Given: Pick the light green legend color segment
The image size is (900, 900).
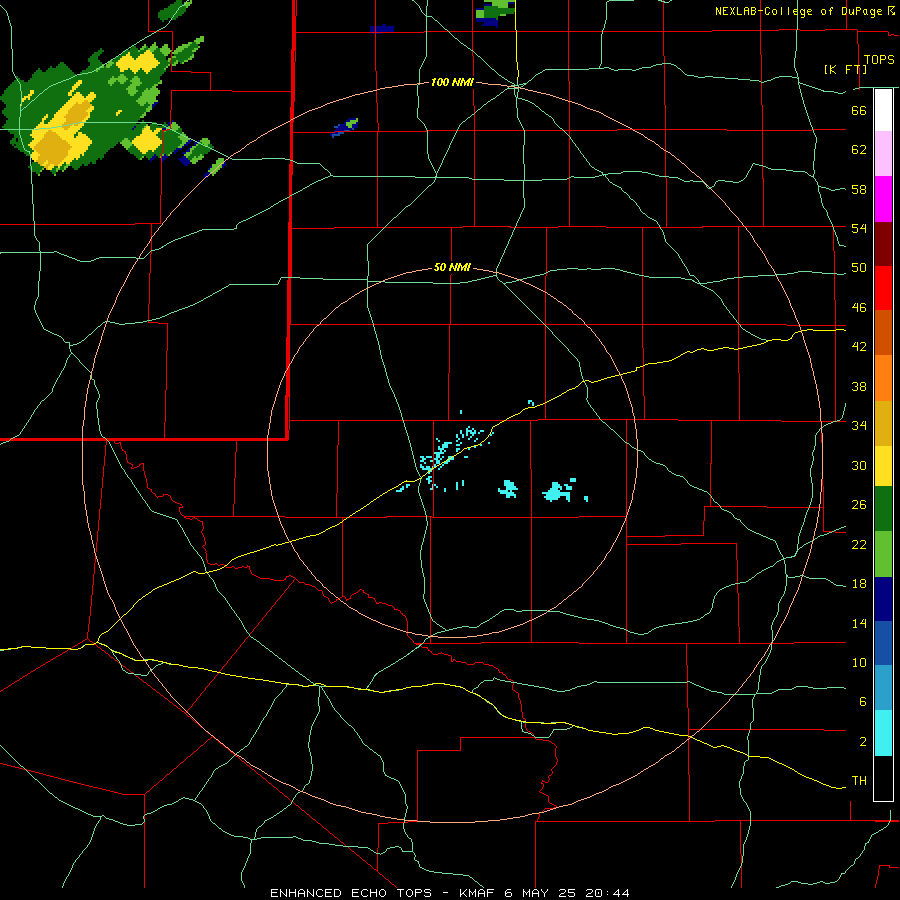Looking at the screenshot, I should click(883, 554).
